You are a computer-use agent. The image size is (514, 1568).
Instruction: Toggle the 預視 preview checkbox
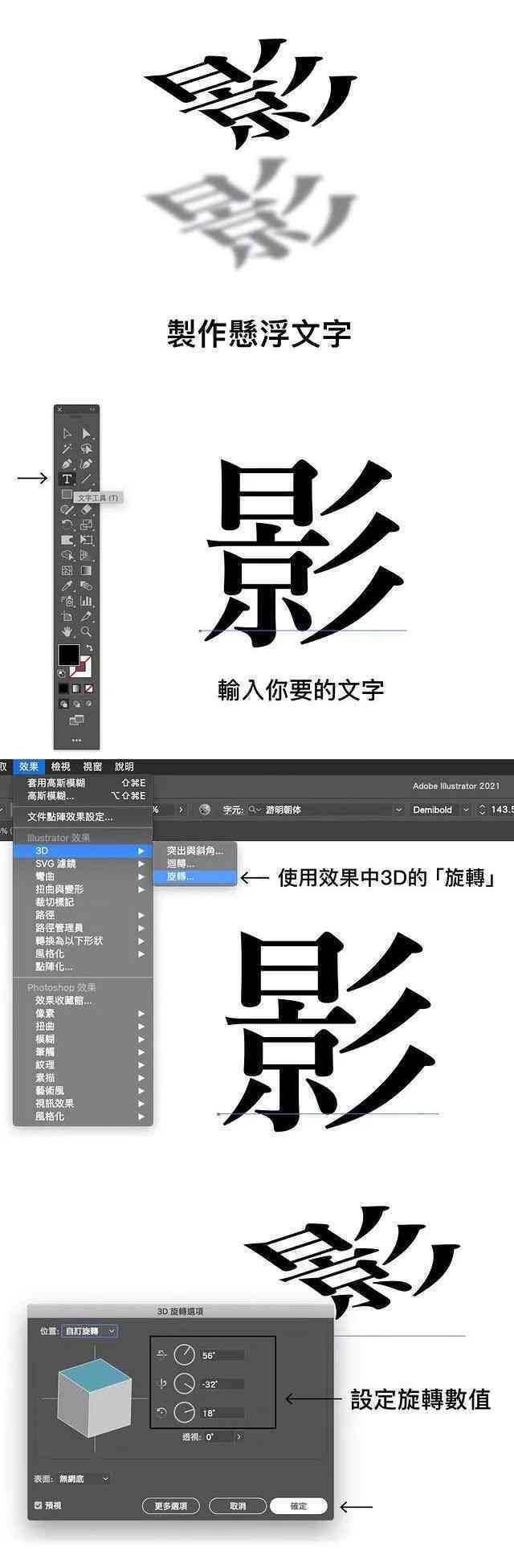pyautogui.click(x=39, y=1505)
